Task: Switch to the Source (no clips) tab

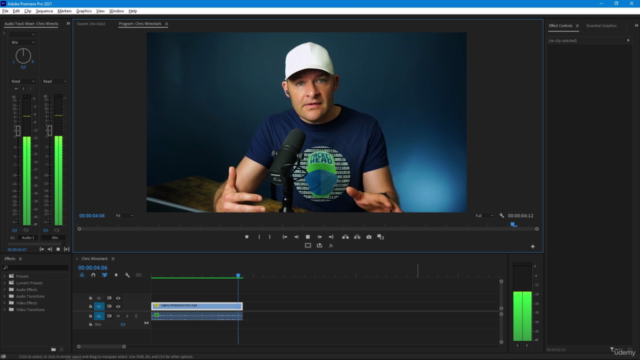Action: click(91, 24)
